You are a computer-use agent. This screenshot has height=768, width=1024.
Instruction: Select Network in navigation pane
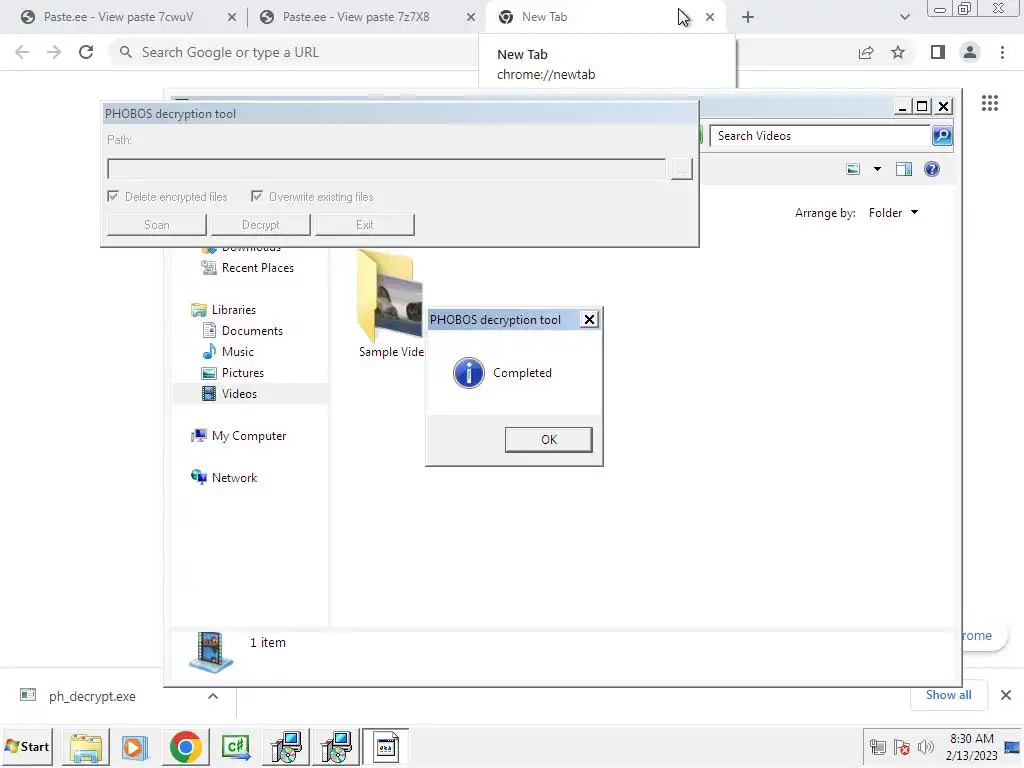[x=224, y=477]
